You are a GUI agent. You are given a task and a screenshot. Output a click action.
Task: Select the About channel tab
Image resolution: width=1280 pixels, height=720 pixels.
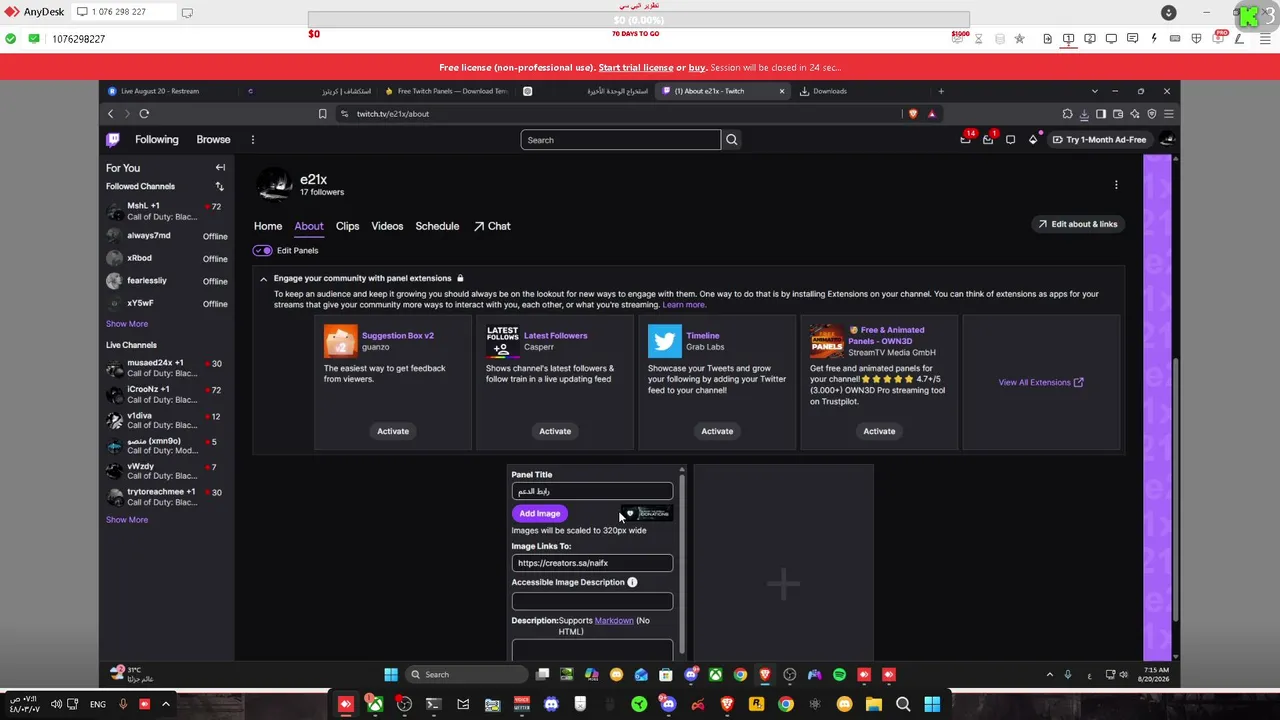pyautogui.click(x=309, y=226)
